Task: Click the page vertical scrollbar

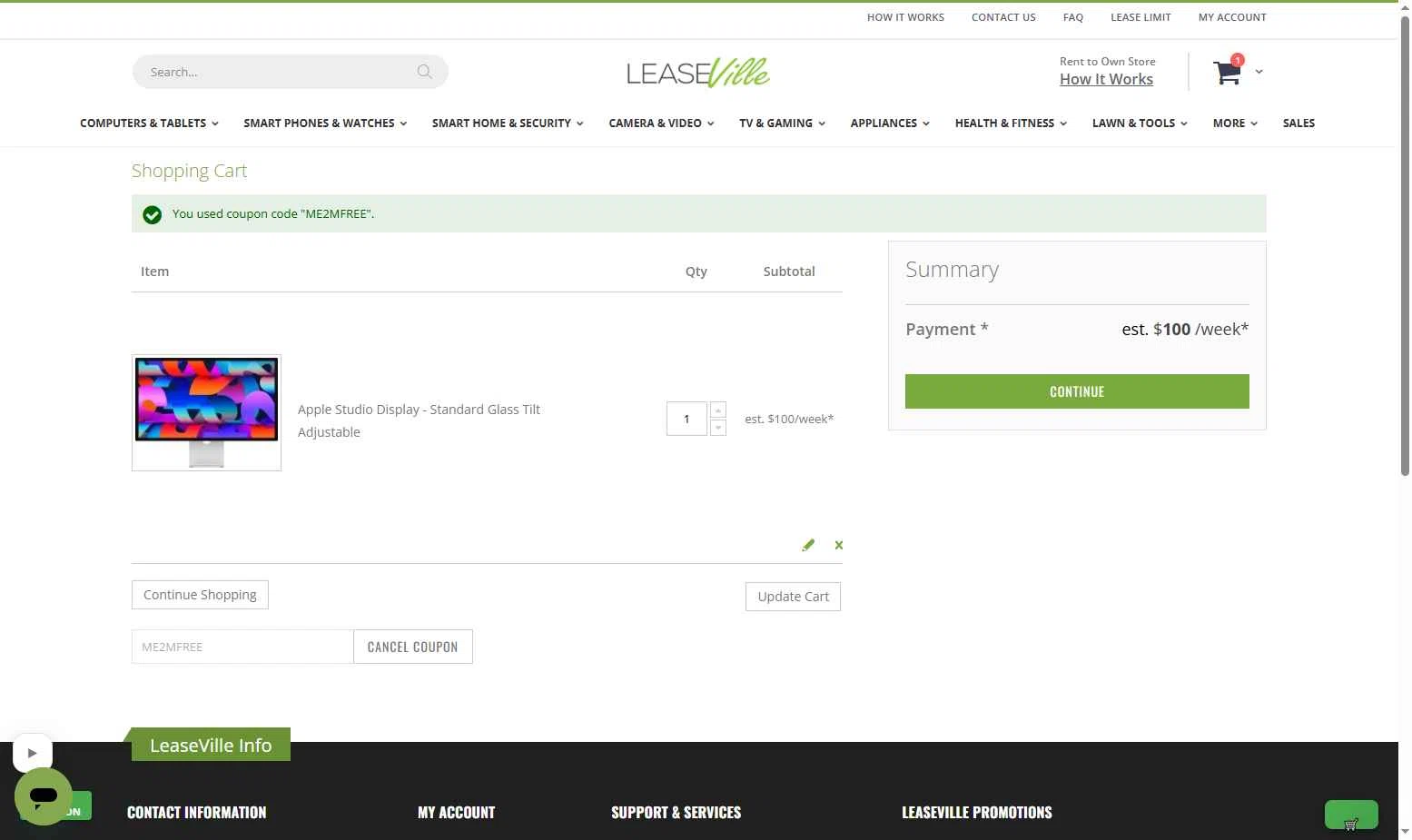Action: click(1405, 245)
